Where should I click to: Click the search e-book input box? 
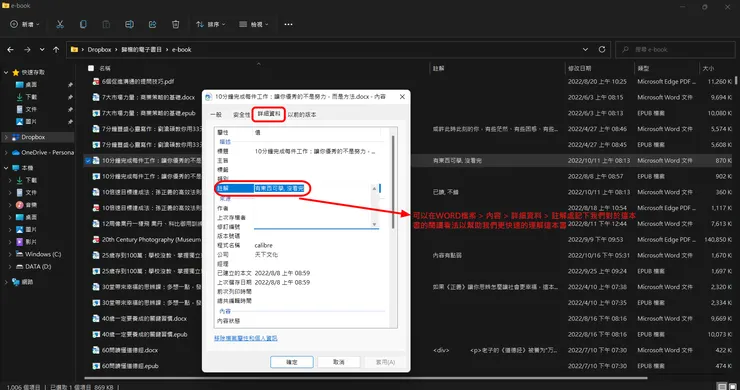tap(676, 49)
